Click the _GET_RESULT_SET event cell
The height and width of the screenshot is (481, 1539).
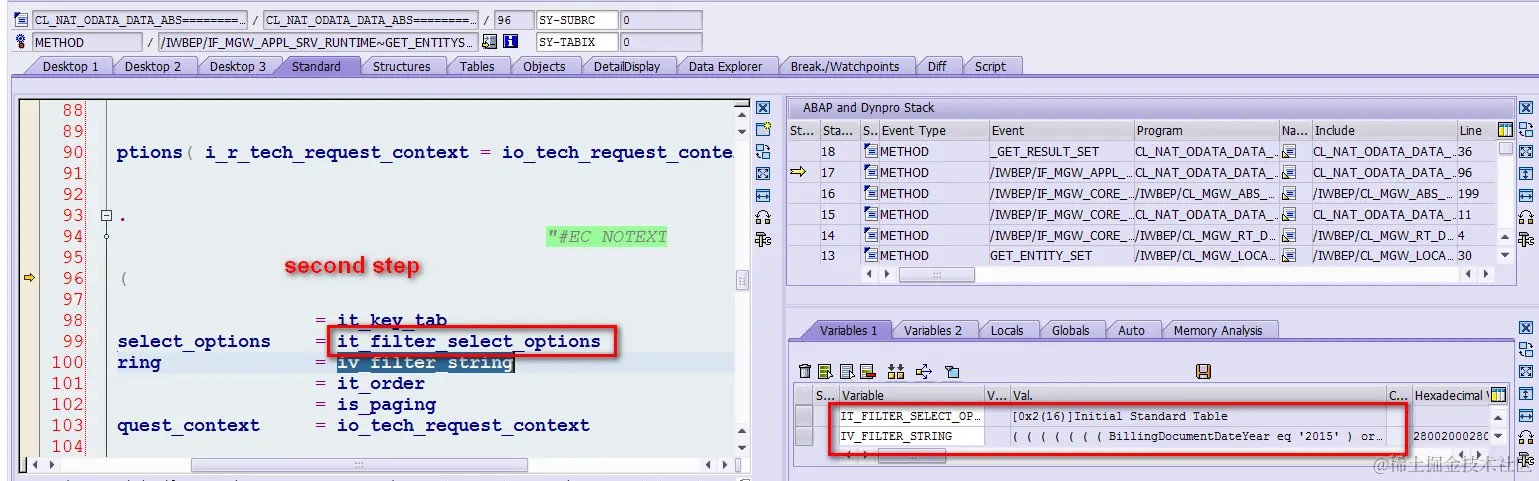1060,151
